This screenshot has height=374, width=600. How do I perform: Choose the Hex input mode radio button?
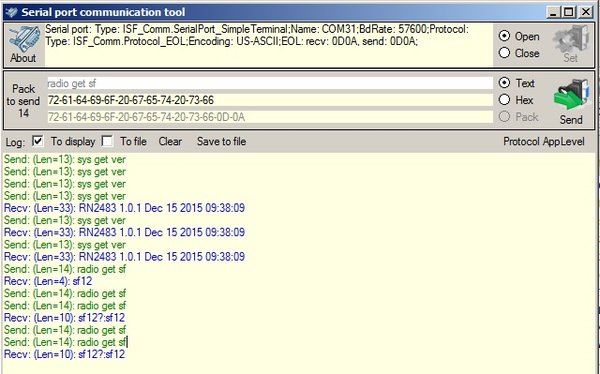coord(504,100)
